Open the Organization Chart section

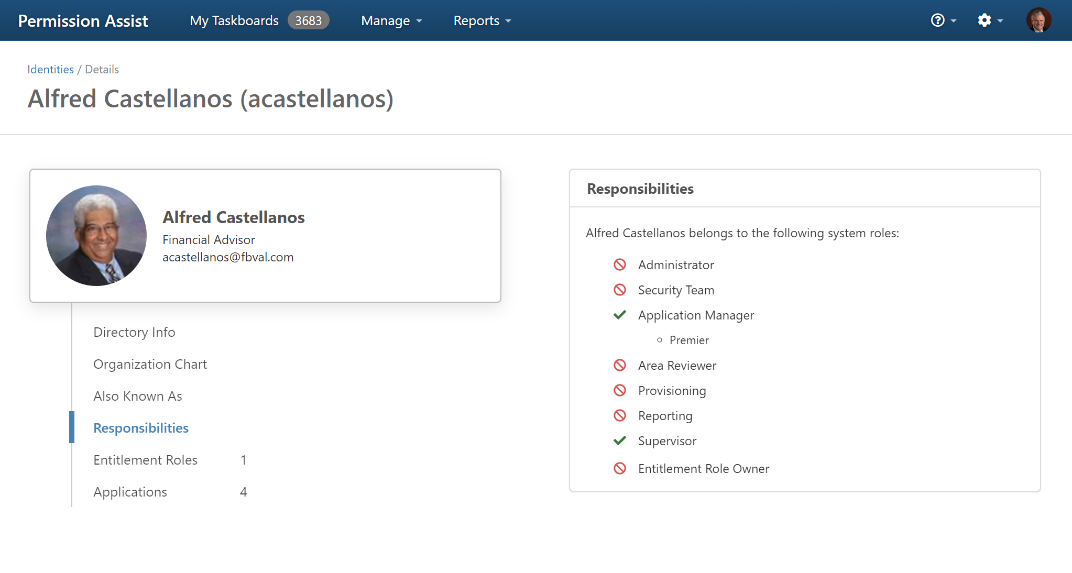pos(150,364)
